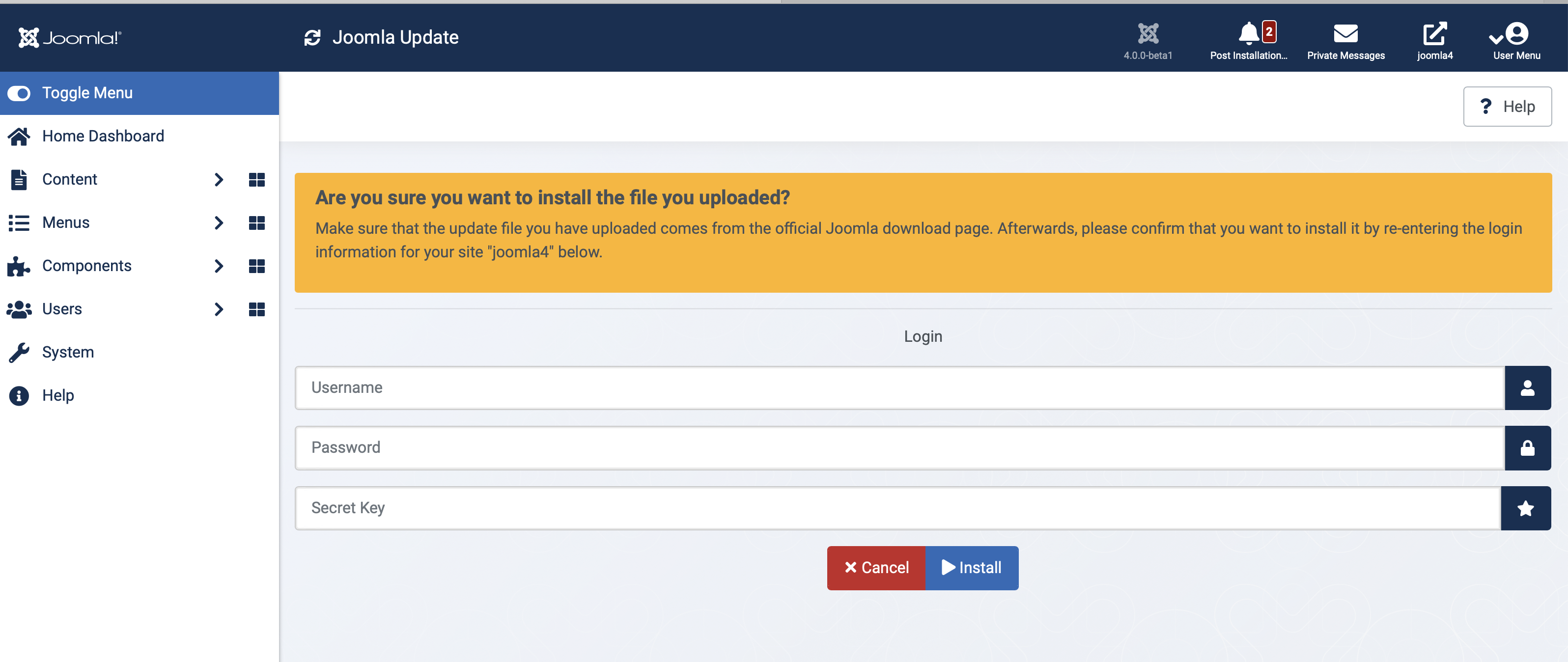The width and height of the screenshot is (1568, 662).
Task: Click the X icon on Cancel button
Action: point(850,568)
